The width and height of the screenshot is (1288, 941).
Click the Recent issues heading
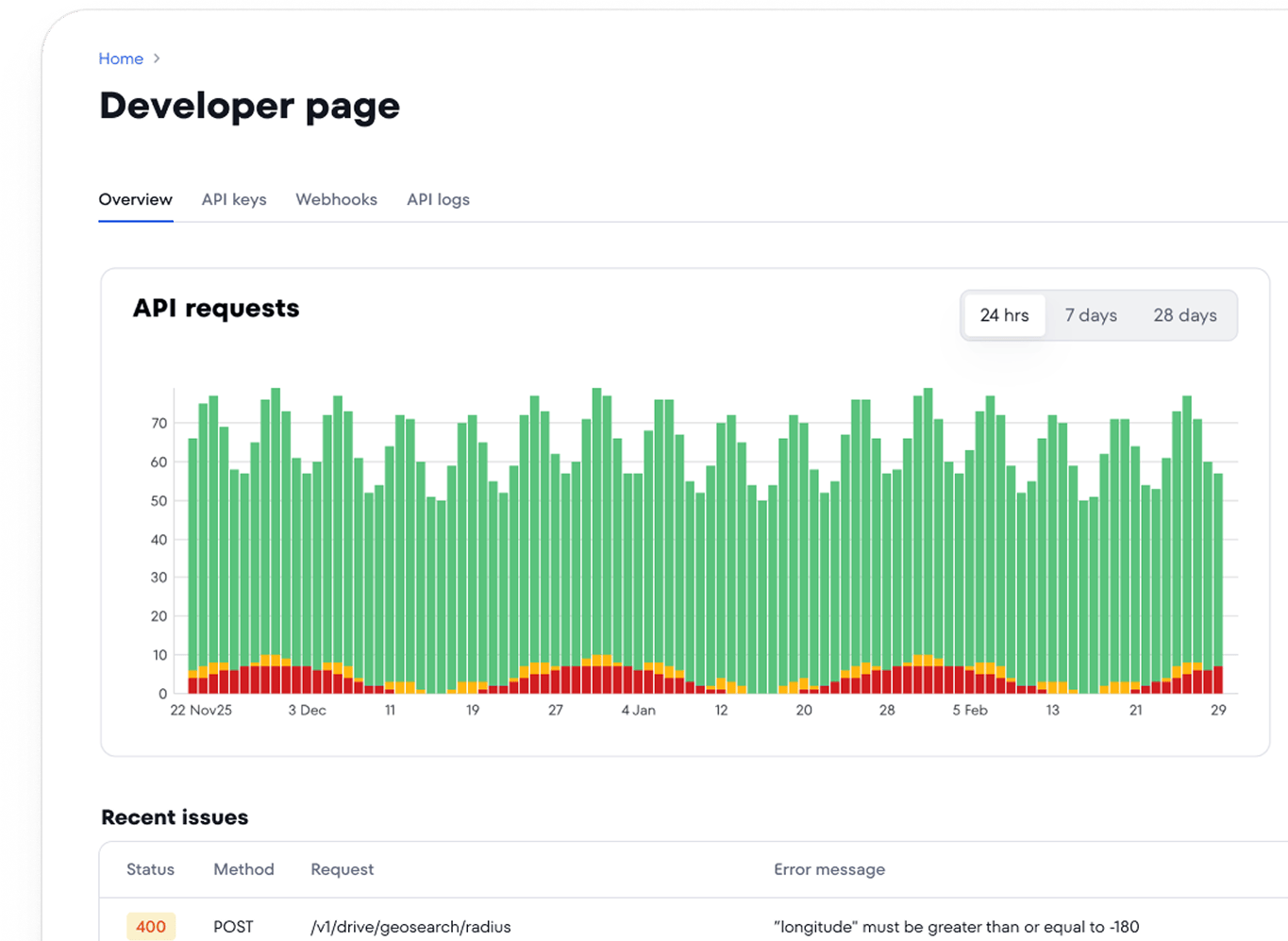pos(175,817)
